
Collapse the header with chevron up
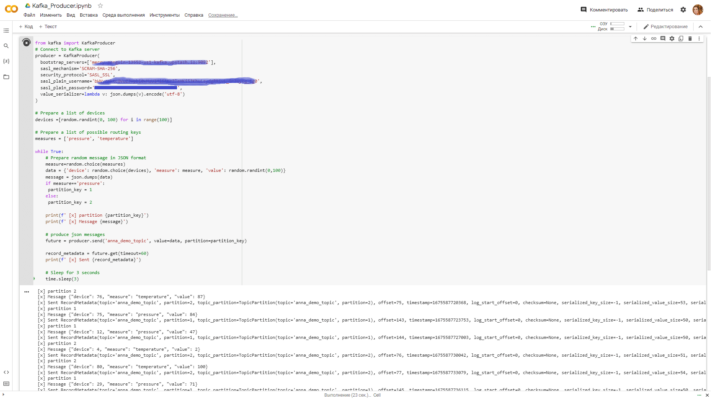pos(701,26)
